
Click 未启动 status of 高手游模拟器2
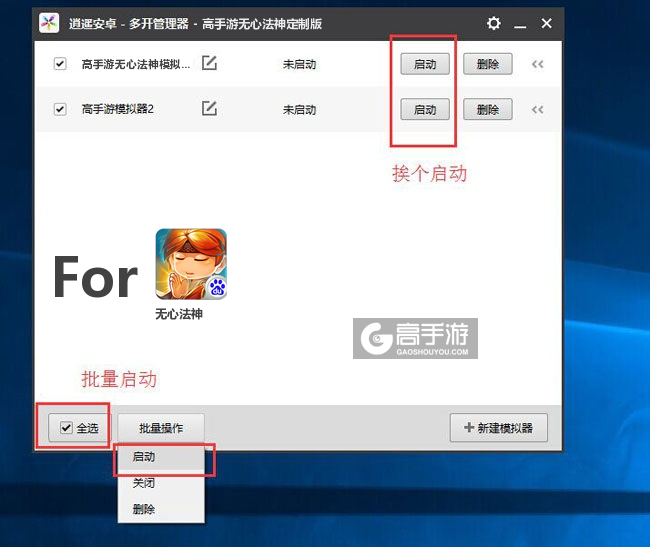click(299, 110)
